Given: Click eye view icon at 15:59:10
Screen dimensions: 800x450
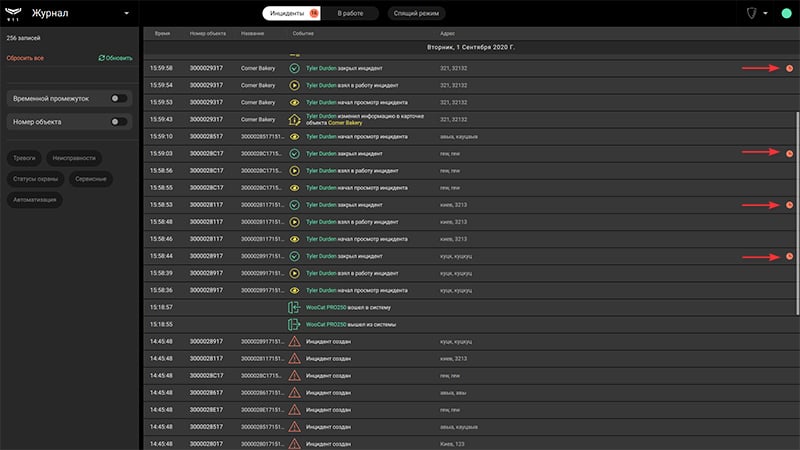Looking at the screenshot, I should click(x=294, y=137).
